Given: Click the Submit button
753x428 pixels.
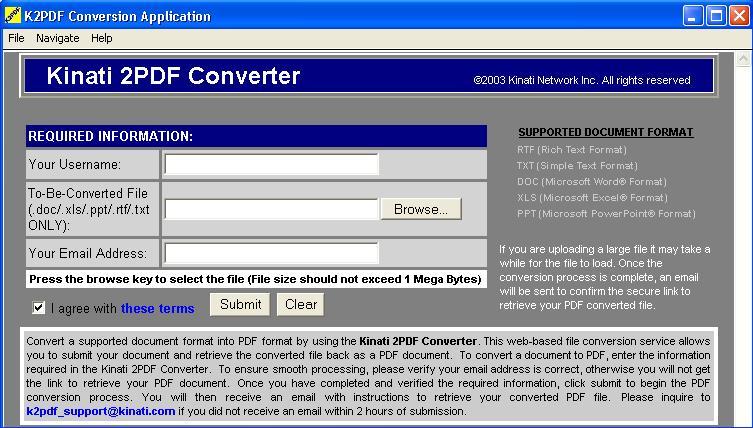Looking at the screenshot, I should [x=240, y=305].
